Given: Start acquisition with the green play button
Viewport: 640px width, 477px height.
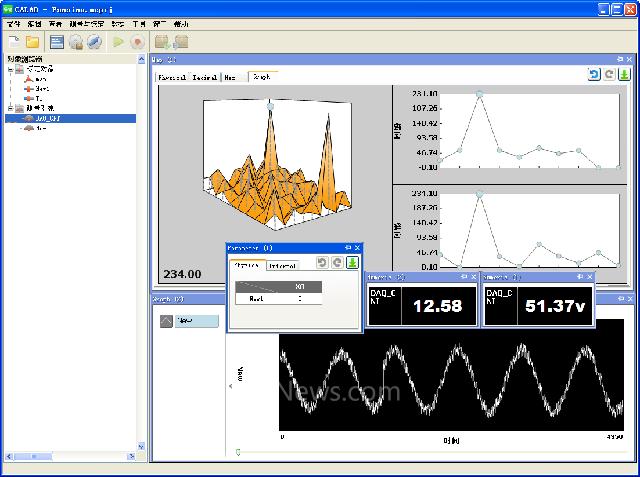Looking at the screenshot, I should [118, 42].
